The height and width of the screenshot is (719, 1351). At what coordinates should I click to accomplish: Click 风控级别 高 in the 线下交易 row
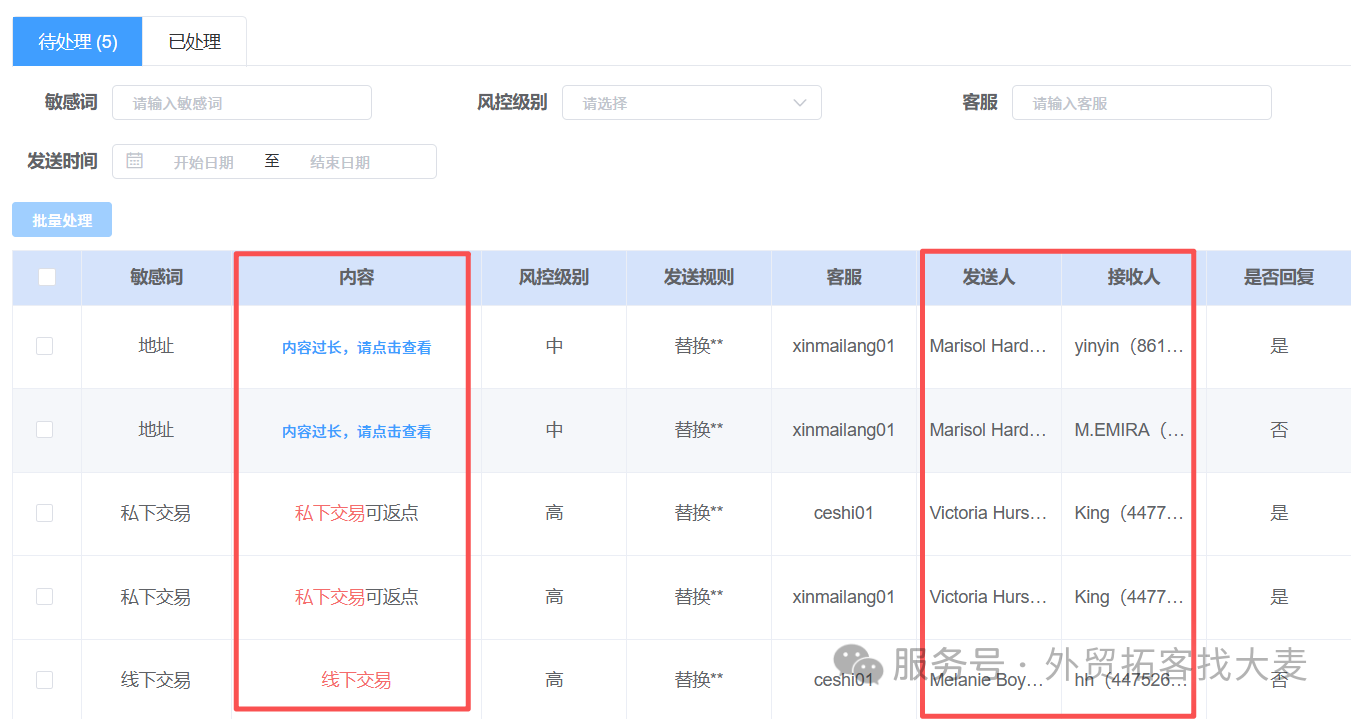tap(554, 680)
